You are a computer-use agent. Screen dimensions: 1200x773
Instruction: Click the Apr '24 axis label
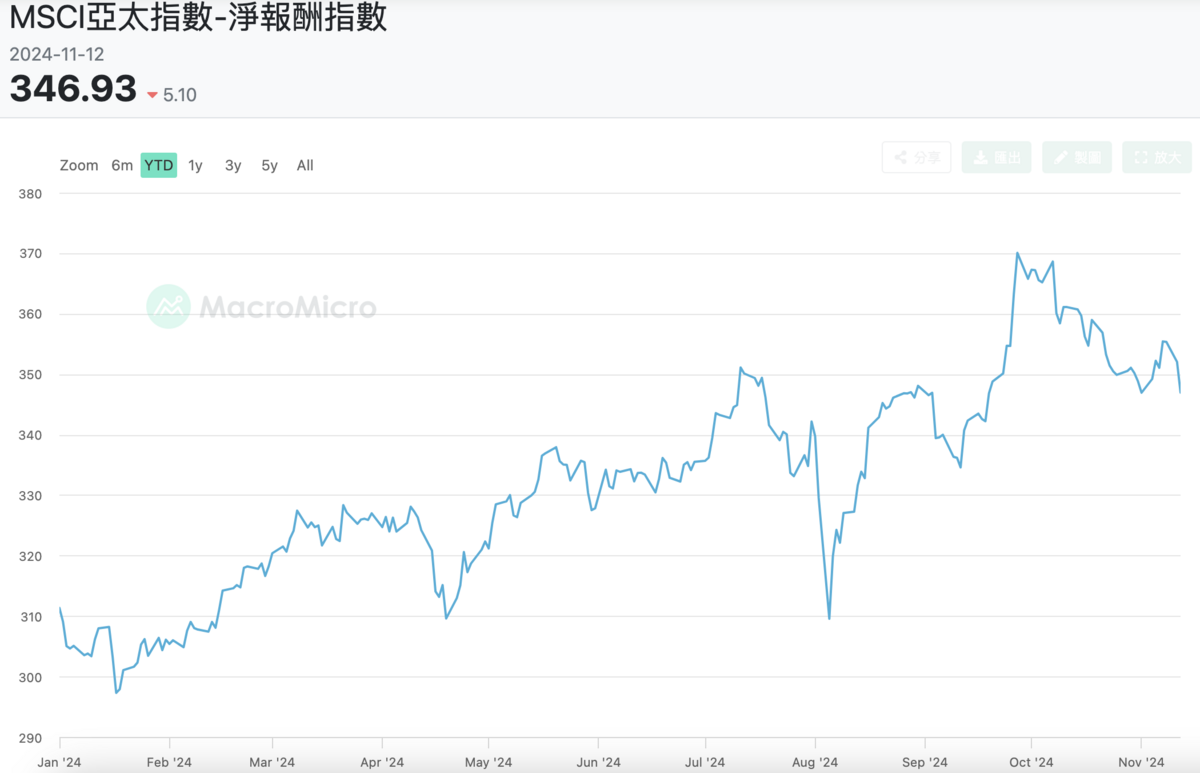tap(382, 762)
